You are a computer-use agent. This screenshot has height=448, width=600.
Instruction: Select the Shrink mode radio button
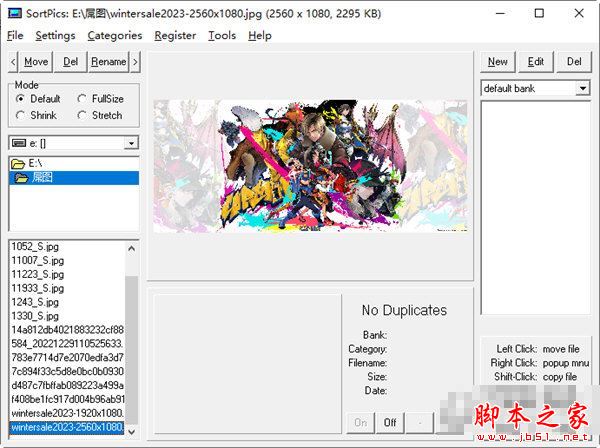coord(20,115)
